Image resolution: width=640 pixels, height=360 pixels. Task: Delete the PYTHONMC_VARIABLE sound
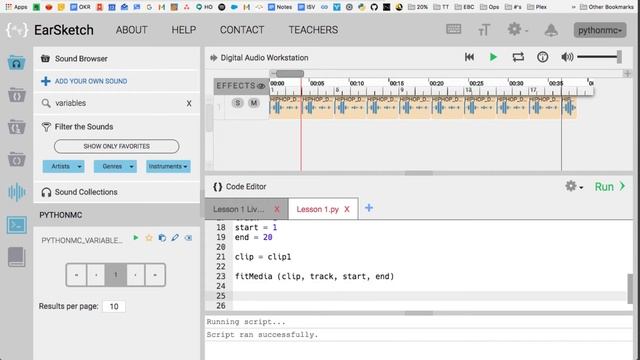click(x=188, y=238)
